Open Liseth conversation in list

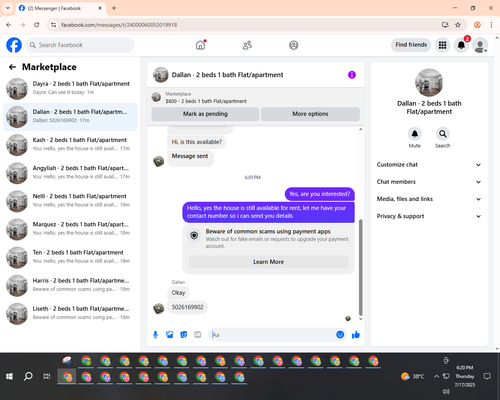click(70, 314)
